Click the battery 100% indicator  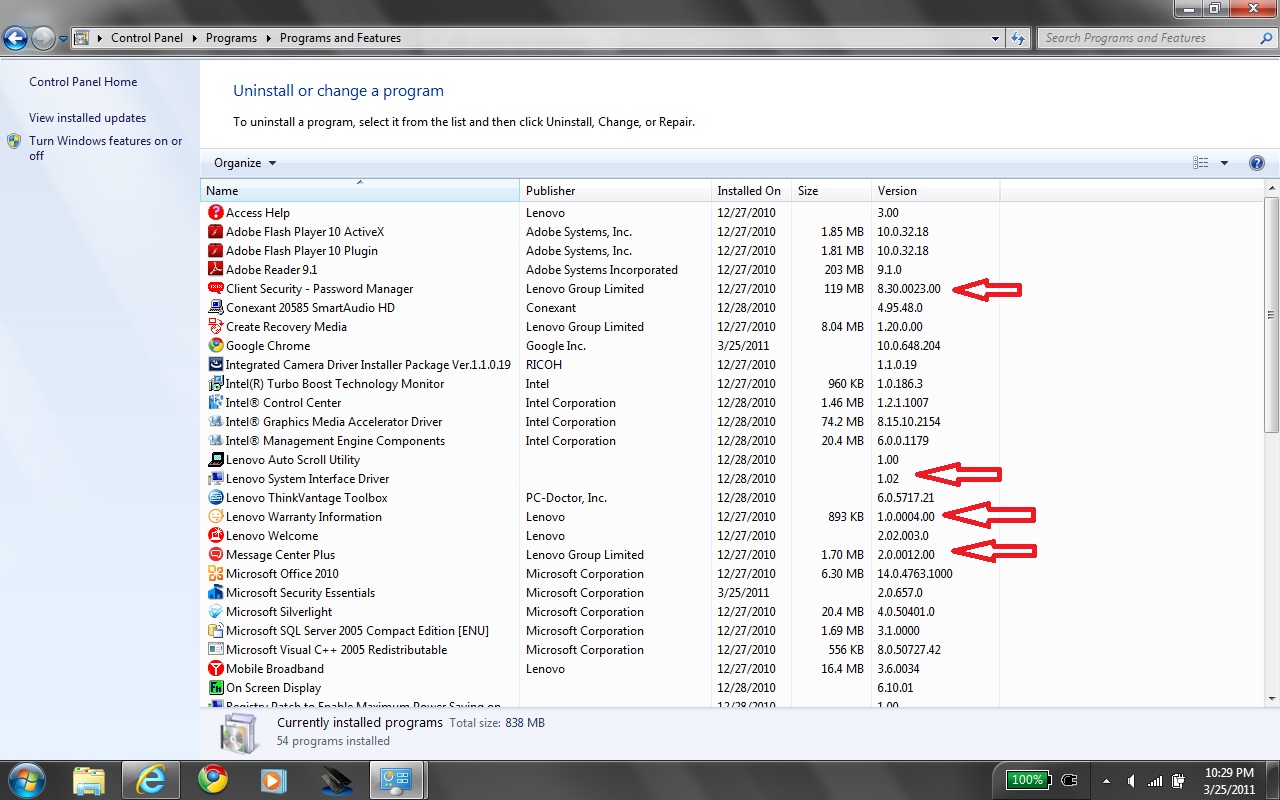[x=1028, y=780]
